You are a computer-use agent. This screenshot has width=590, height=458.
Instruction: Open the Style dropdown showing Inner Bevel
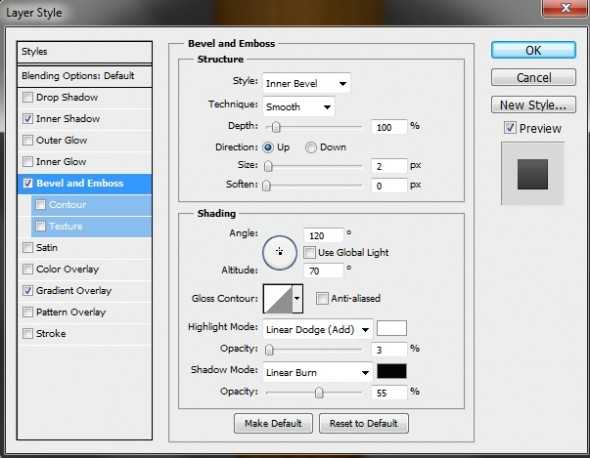coord(306,83)
